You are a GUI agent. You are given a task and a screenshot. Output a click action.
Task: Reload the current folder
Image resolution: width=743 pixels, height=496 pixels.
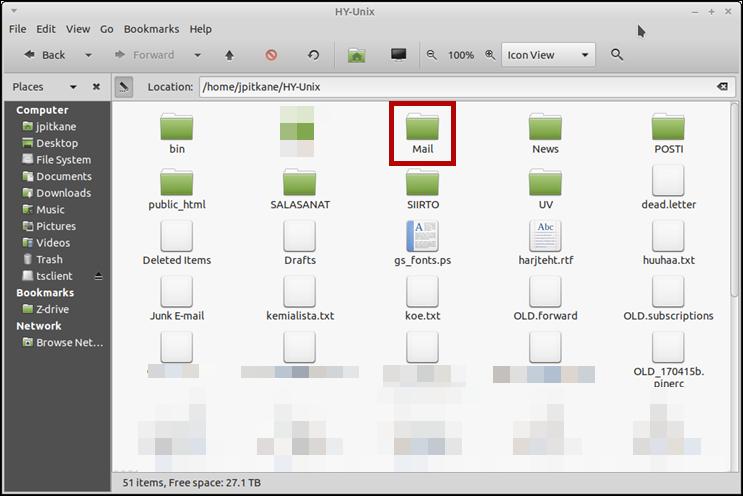(x=313, y=55)
